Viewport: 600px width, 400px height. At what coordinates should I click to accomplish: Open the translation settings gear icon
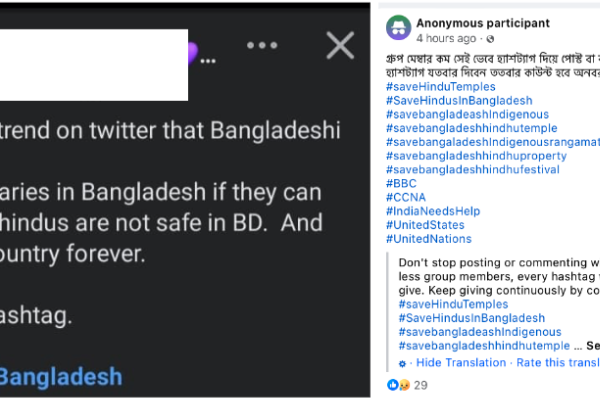point(402,364)
